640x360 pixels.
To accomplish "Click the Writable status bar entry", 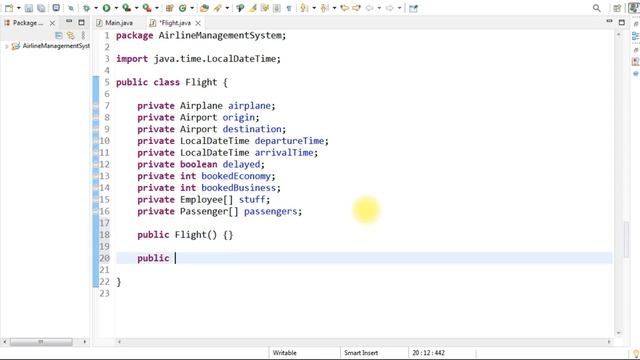I will point(284,353).
